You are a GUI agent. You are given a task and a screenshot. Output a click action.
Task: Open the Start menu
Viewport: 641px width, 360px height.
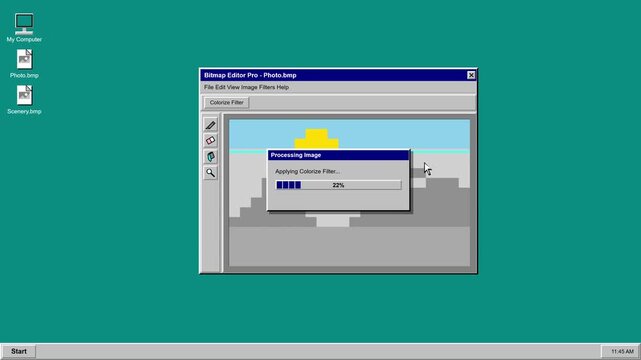point(19,351)
